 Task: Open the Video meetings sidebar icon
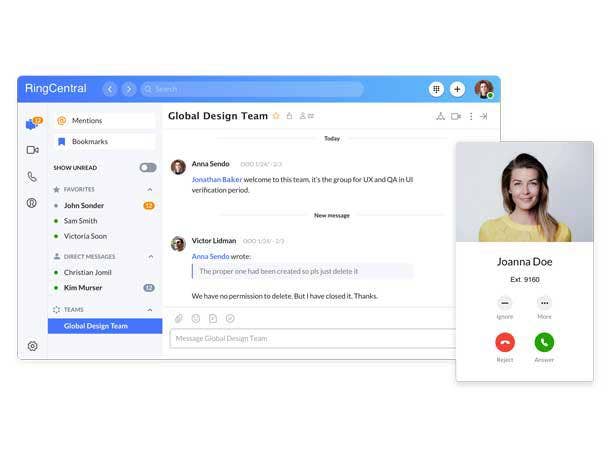pos(32,150)
